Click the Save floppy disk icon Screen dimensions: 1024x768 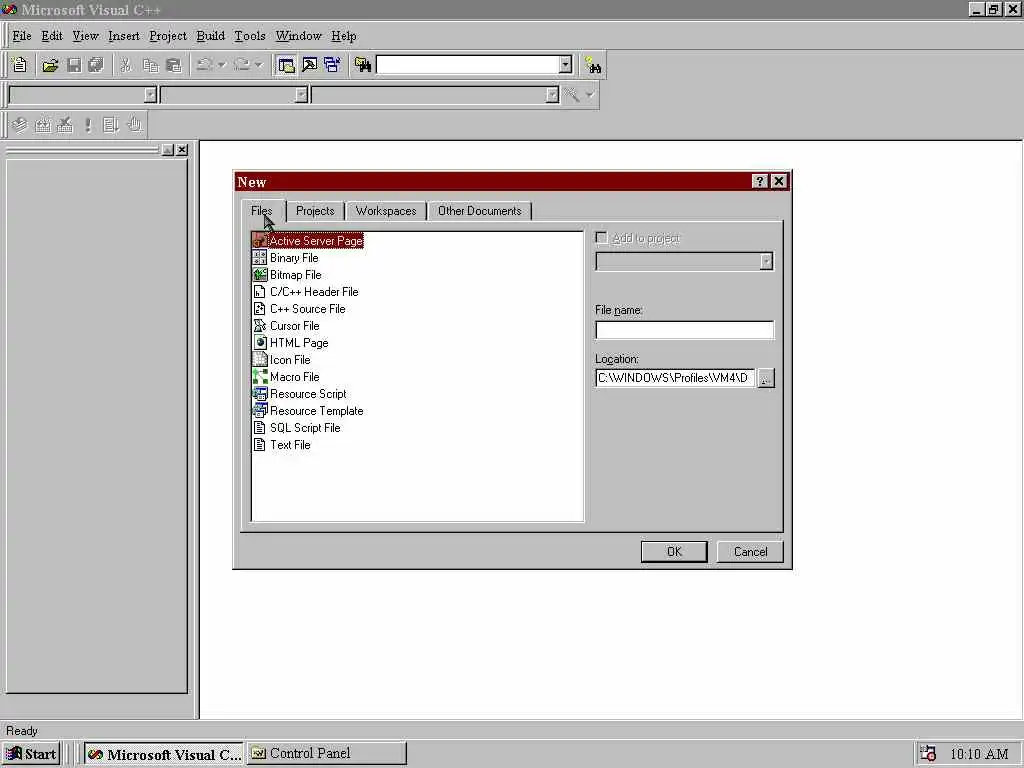click(x=74, y=65)
